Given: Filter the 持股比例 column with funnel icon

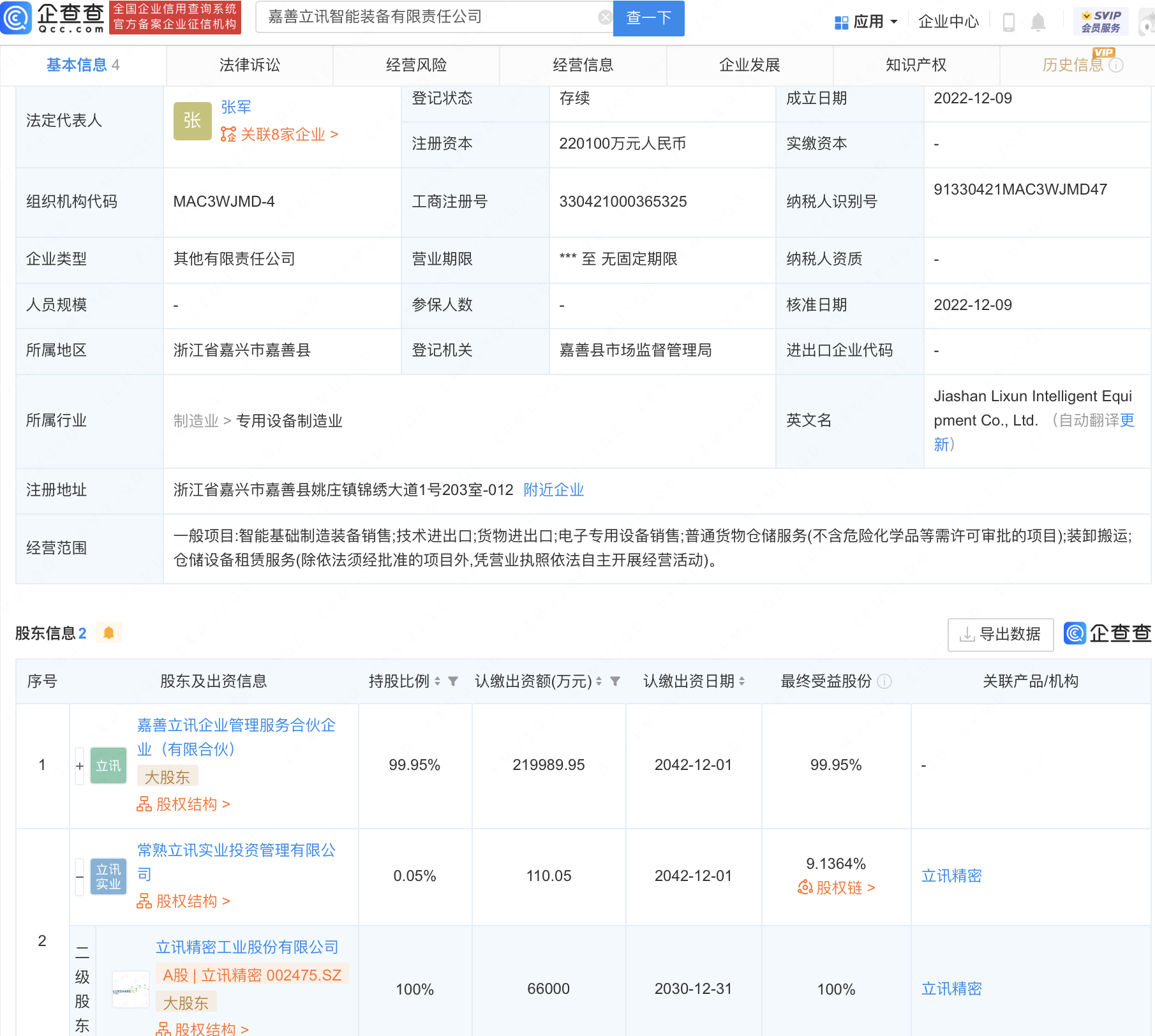Looking at the screenshot, I should [x=453, y=681].
